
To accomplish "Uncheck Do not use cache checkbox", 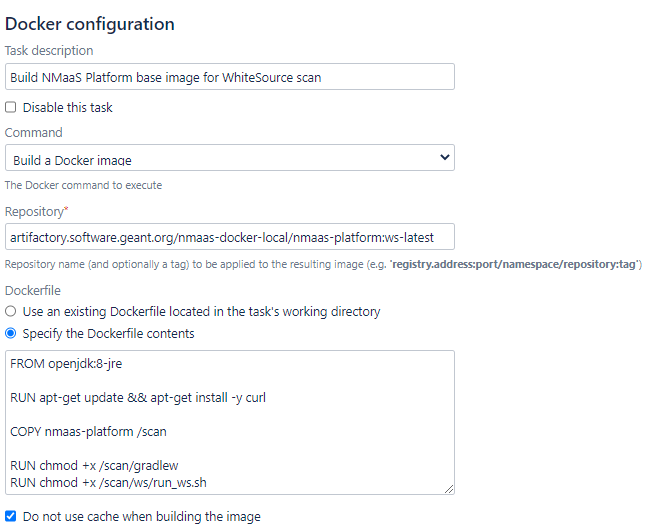I will tap(10, 516).
